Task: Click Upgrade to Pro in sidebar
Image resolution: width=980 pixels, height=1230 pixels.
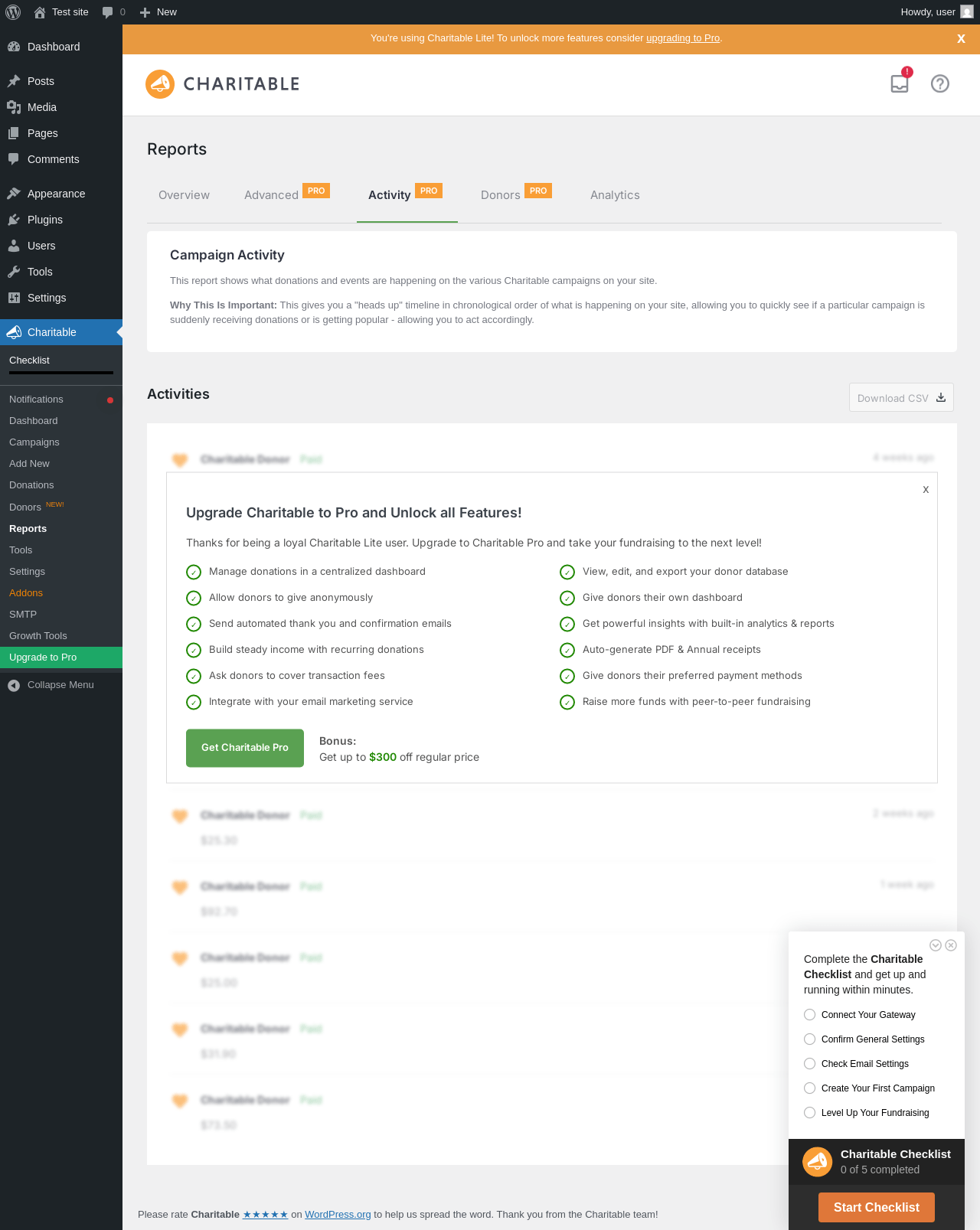Action: point(61,657)
